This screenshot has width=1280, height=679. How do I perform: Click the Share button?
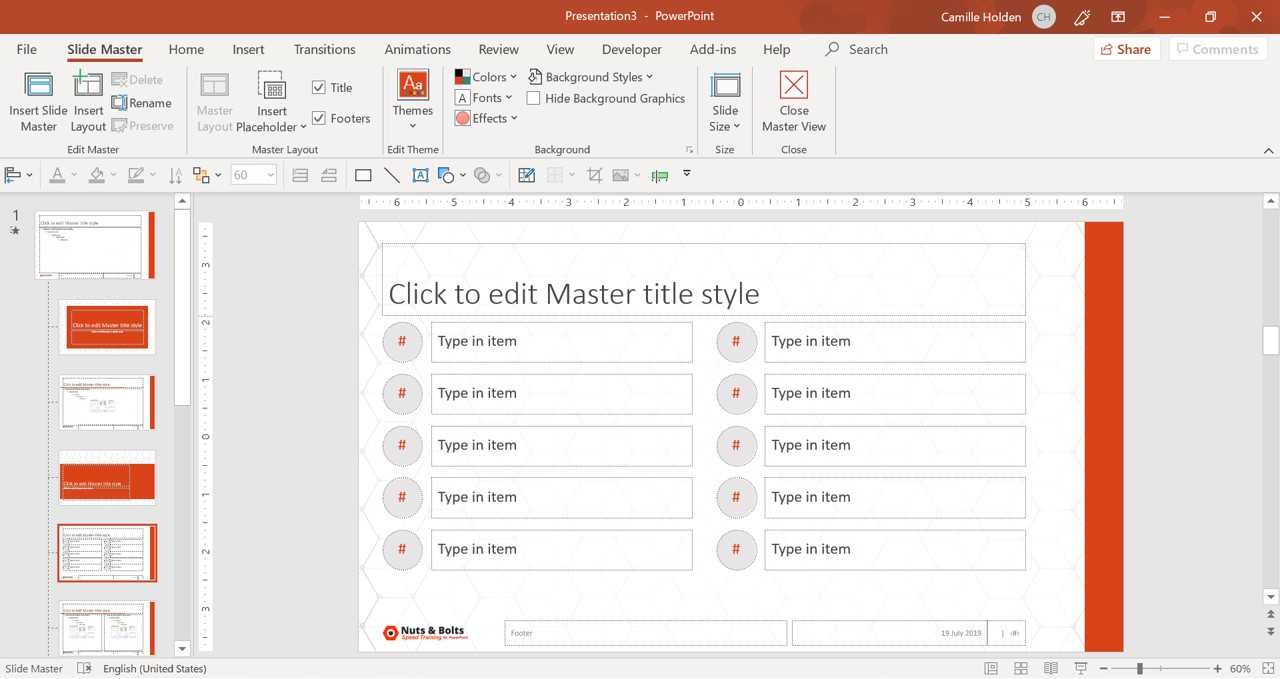pos(1126,49)
